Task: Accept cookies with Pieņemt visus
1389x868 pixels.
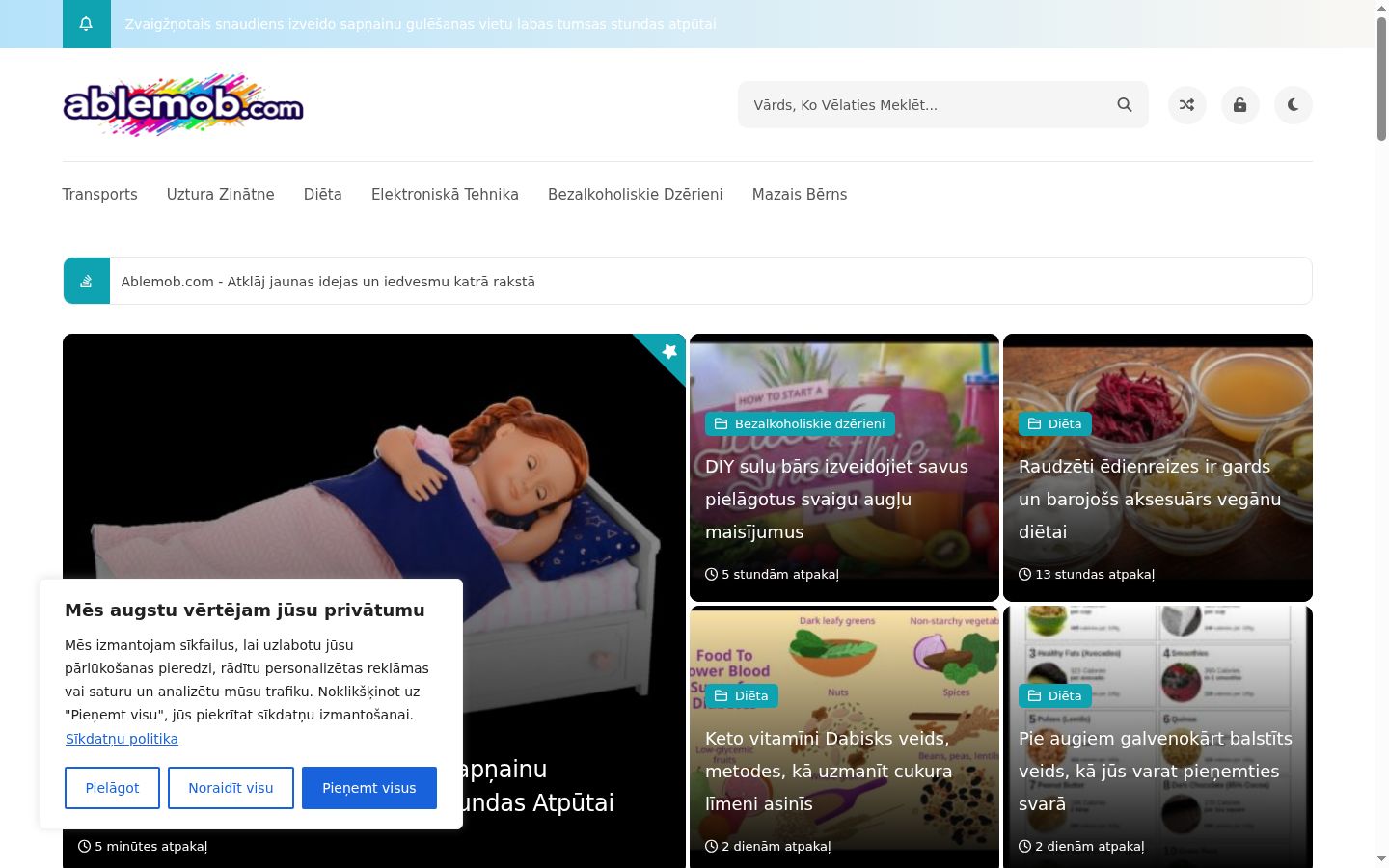Action: coord(369,788)
